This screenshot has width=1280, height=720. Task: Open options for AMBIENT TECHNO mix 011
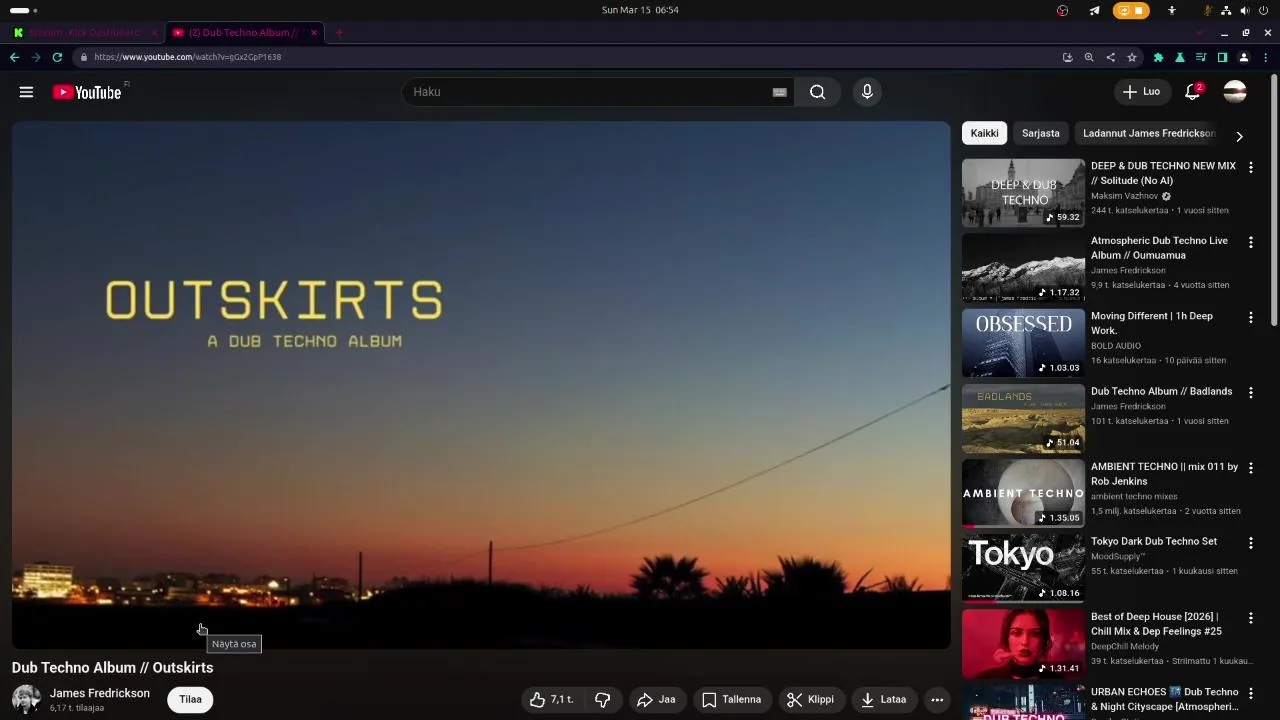click(x=1250, y=468)
